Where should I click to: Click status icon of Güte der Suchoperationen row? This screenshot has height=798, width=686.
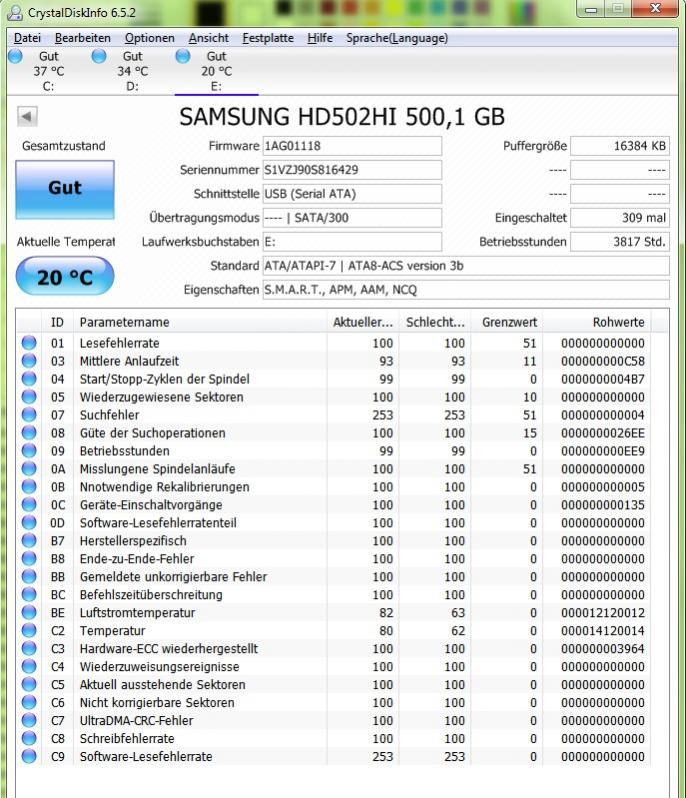click(x=29, y=433)
